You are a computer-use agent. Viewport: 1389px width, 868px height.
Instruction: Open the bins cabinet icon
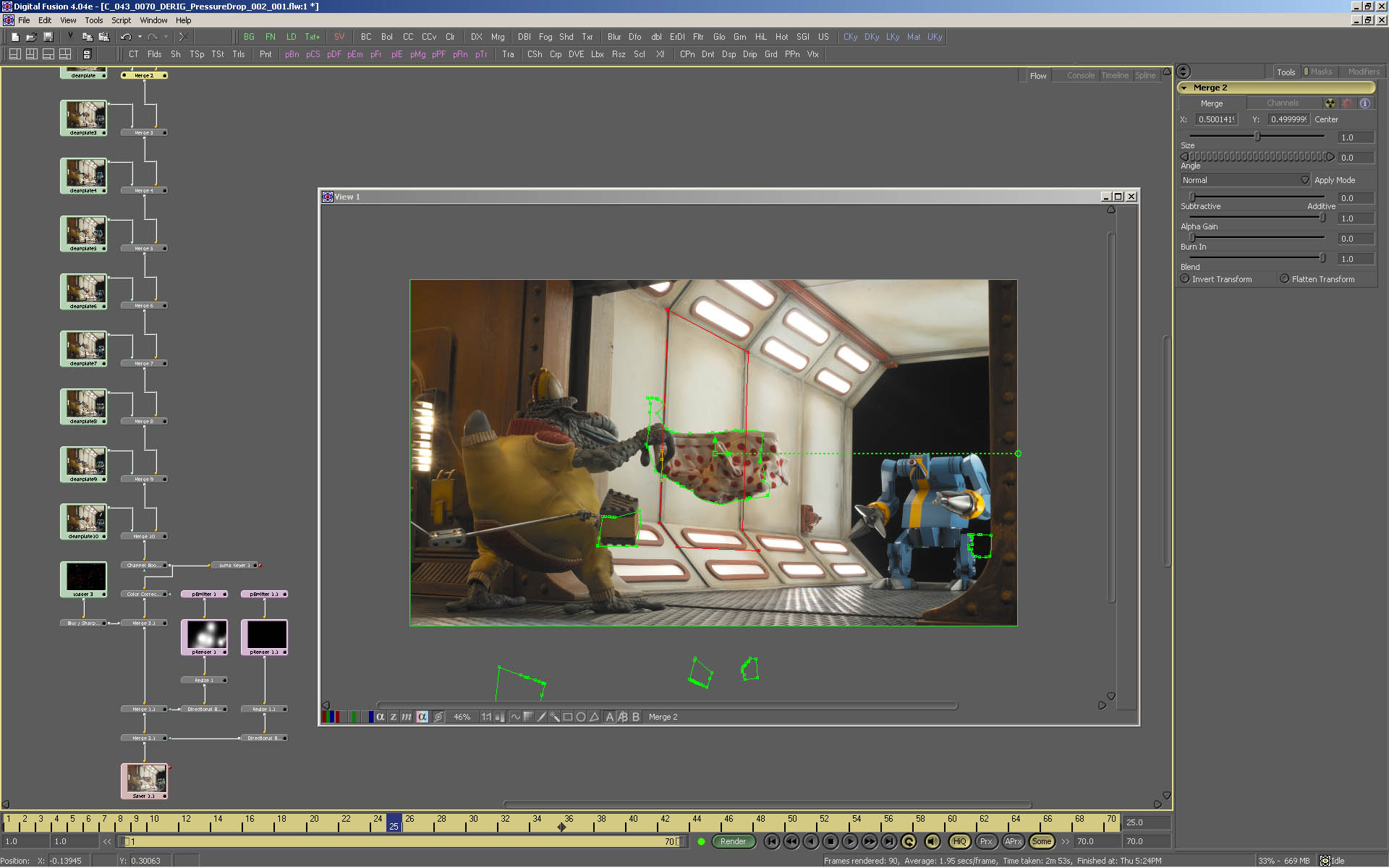click(87, 54)
